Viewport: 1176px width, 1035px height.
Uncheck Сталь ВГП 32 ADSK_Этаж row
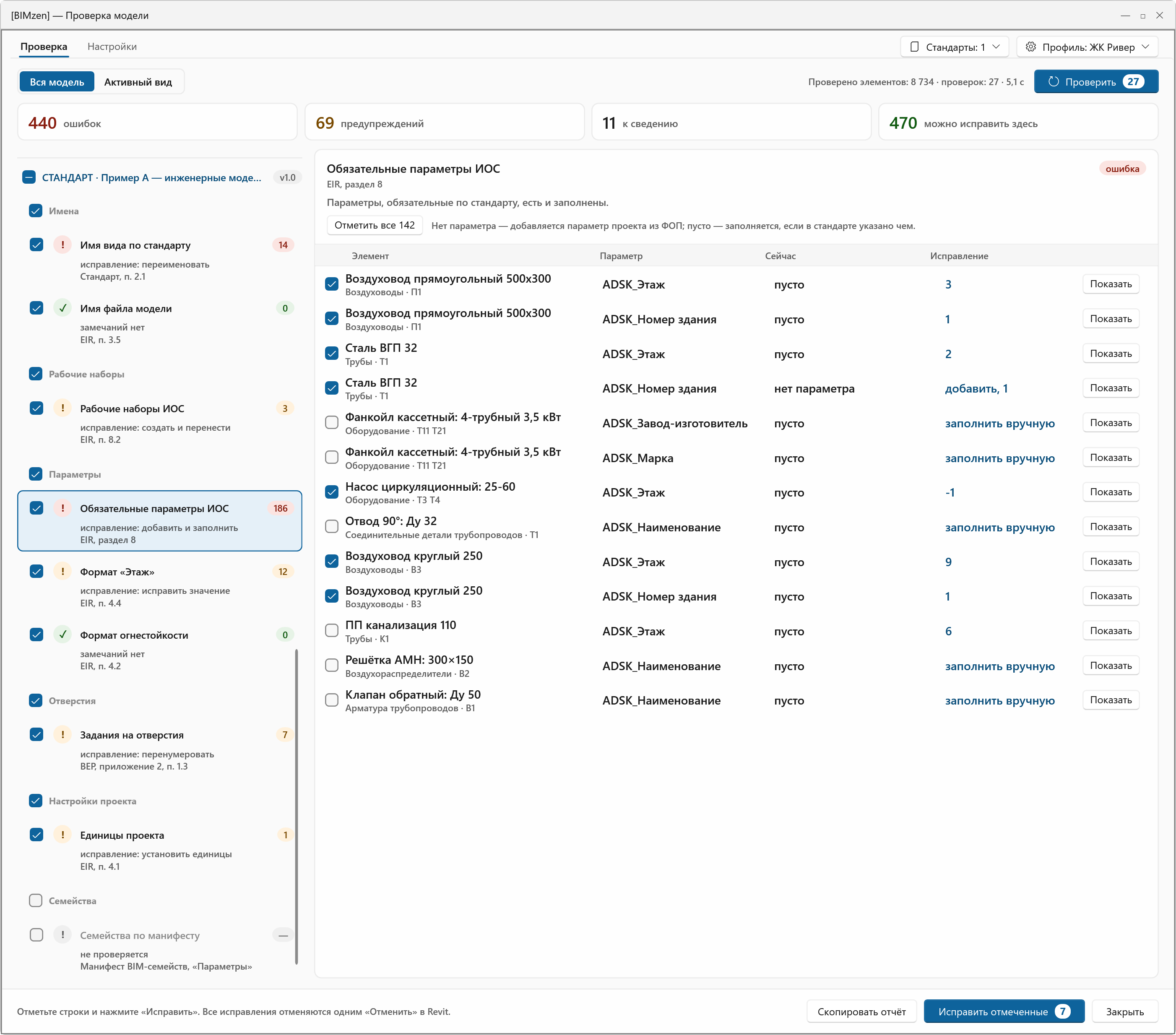click(331, 353)
